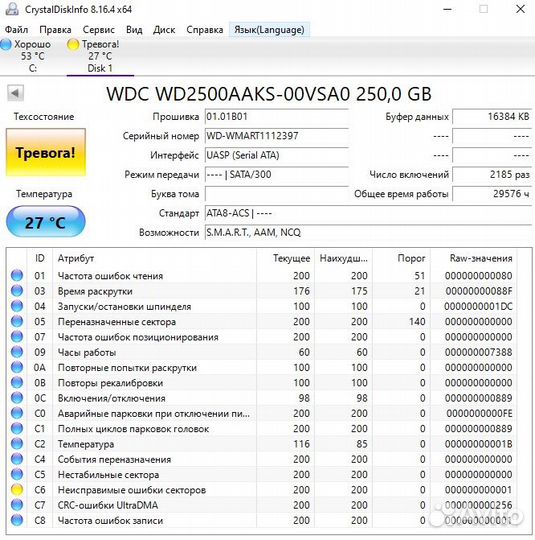Screen dimensions: 535x540
Task: Select the Включения/отключения row
Action: pos(262,398)
